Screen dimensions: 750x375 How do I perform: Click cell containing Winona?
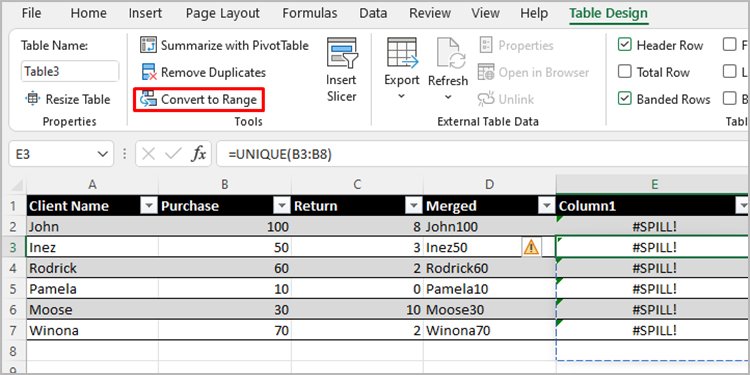point(92,331)
